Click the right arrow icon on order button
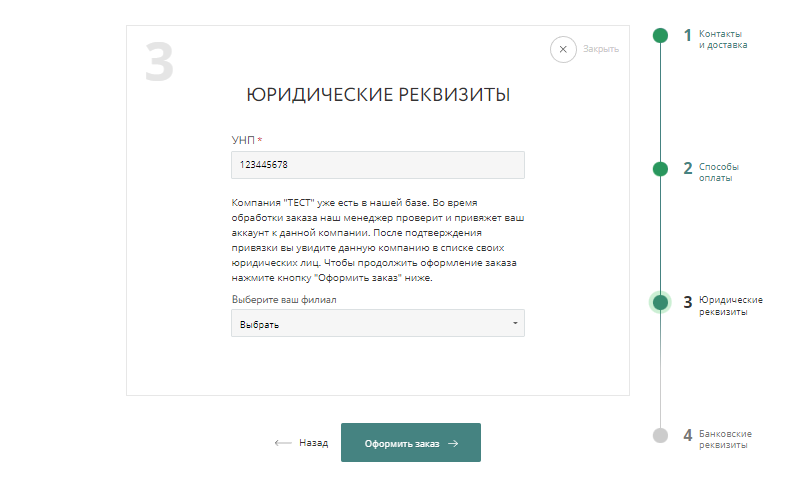Screen dimensions: 794x490 tap(453, 443)
